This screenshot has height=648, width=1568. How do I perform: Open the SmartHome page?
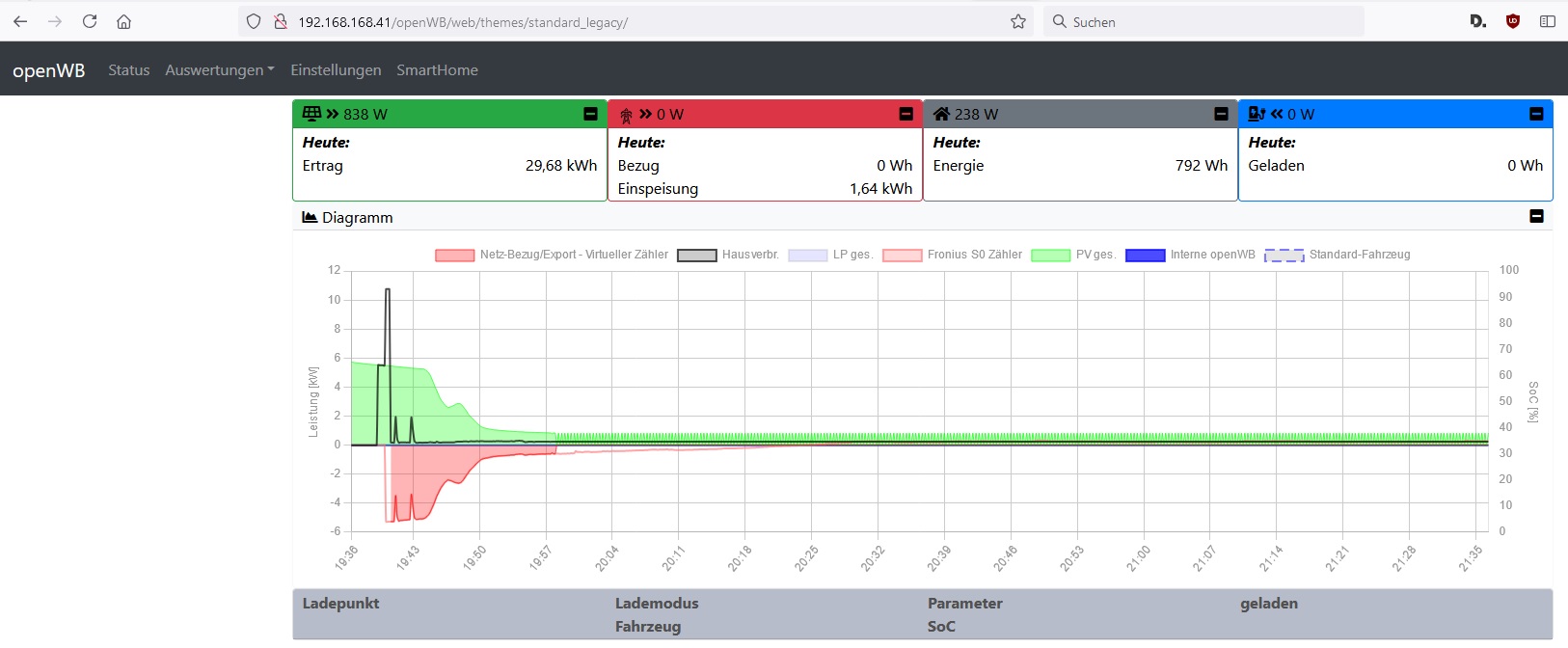pyautogui.click(x=437, y=69)
